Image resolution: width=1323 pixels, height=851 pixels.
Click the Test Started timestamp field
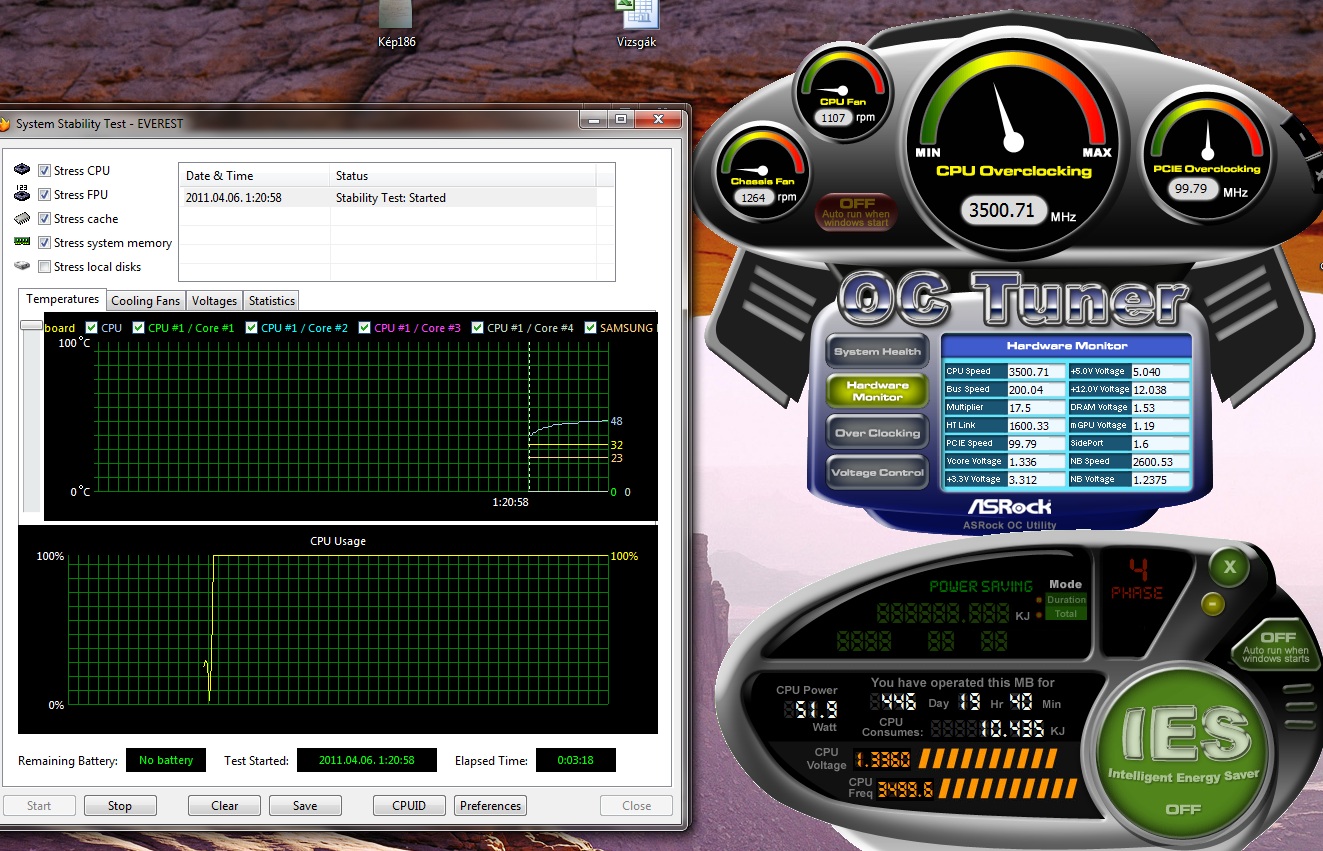pos(368,761)
